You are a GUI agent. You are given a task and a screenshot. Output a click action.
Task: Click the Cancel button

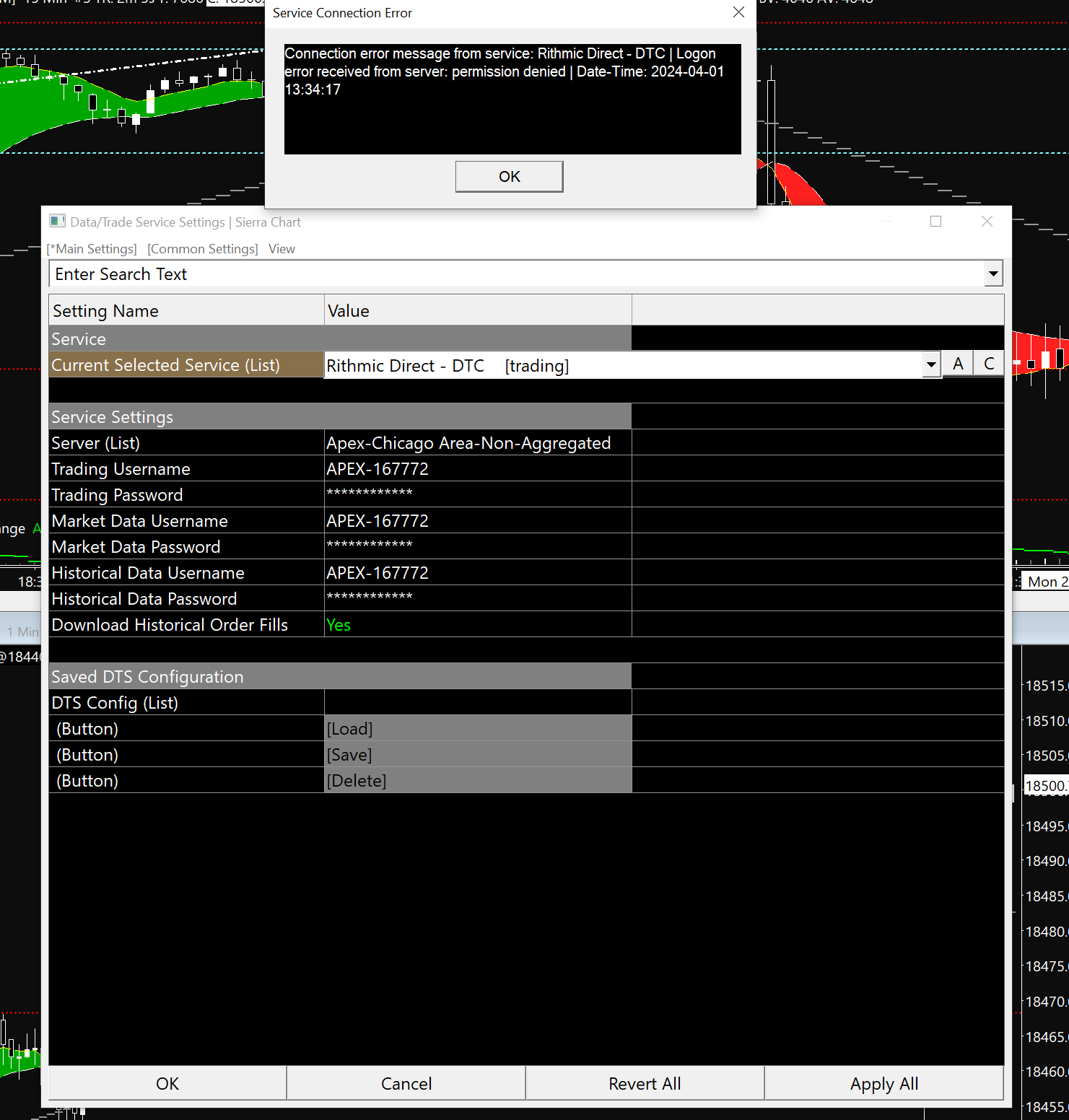coord(406,1083)
